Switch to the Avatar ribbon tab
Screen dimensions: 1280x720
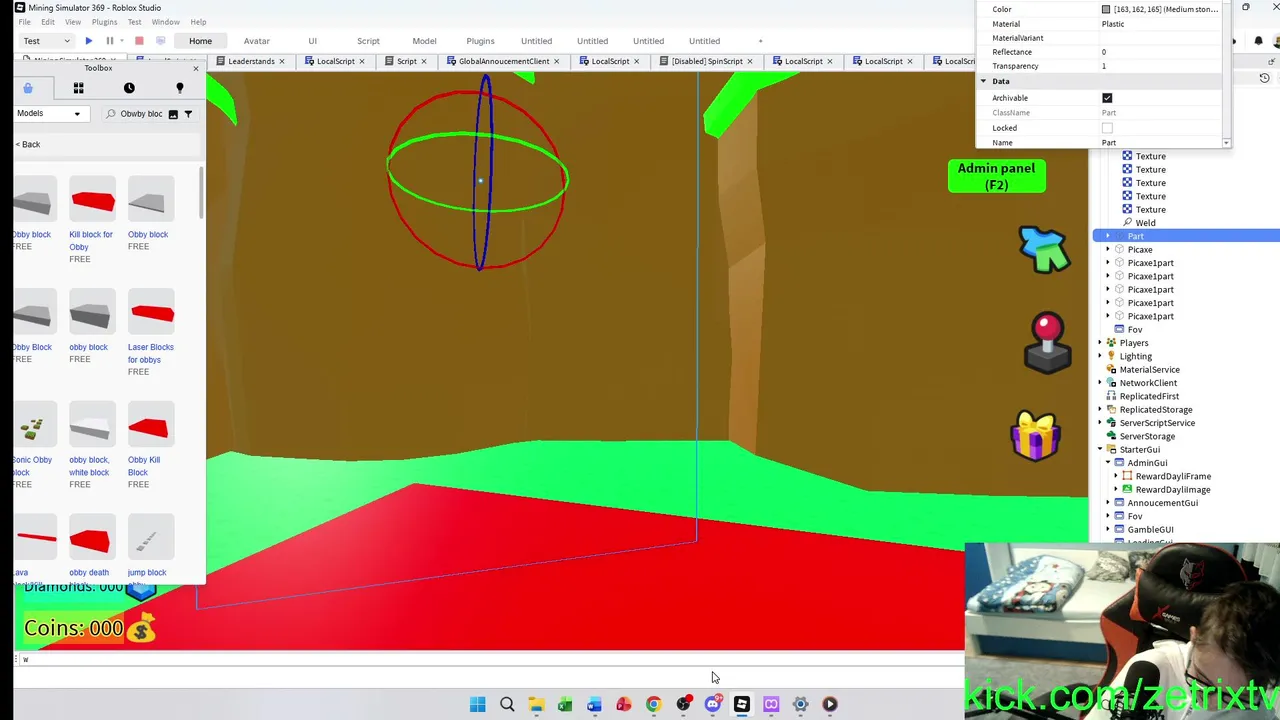256,41
